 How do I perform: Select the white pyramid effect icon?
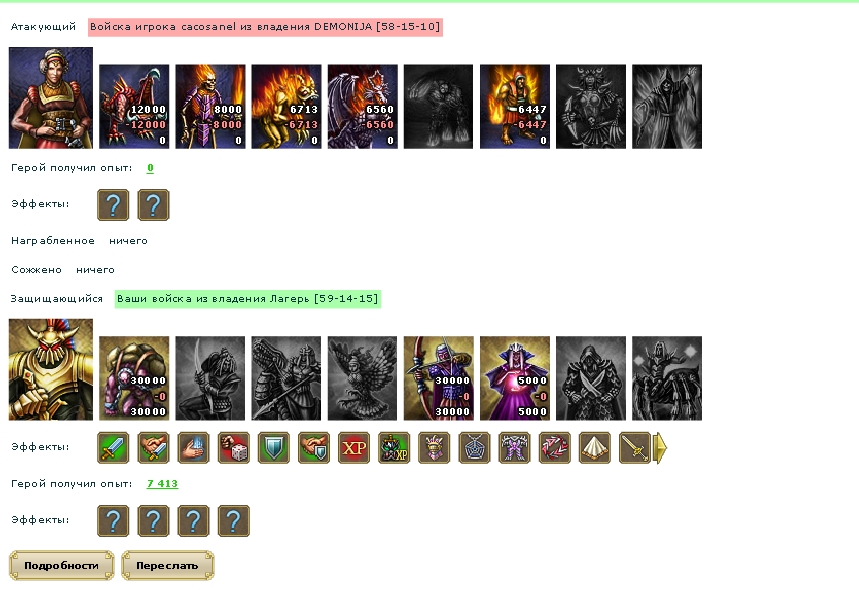tap(594, 448)
